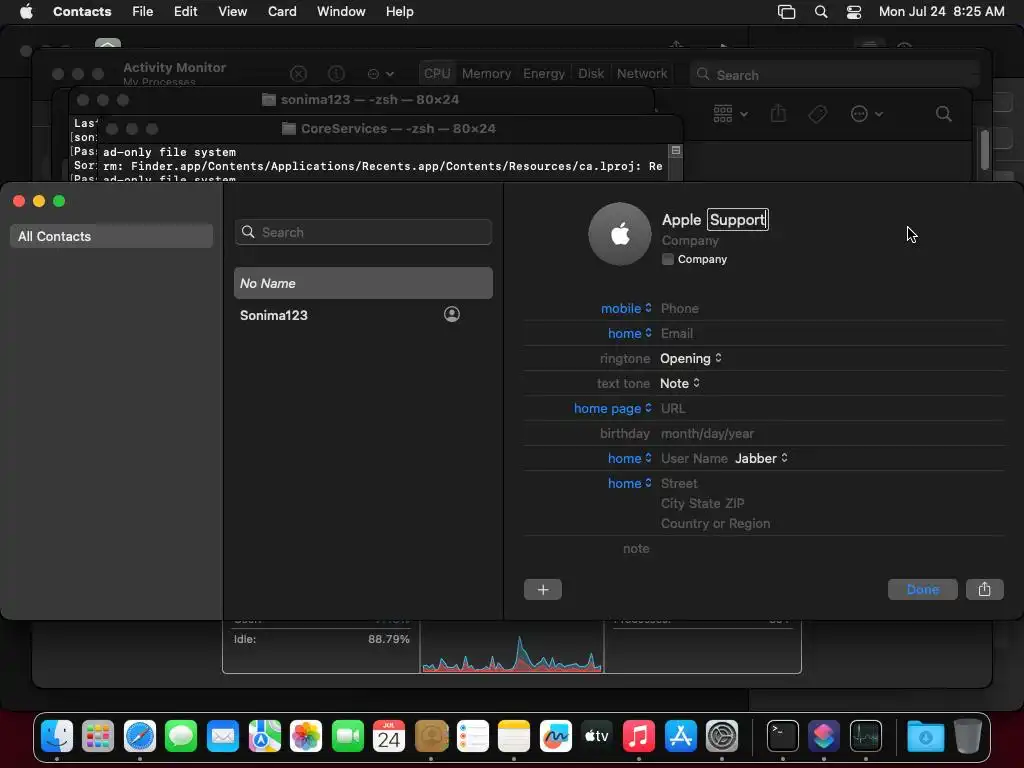Screen dimensions: 1024x768
Task: Change the home label for User Name
Action: coord(630,458)
